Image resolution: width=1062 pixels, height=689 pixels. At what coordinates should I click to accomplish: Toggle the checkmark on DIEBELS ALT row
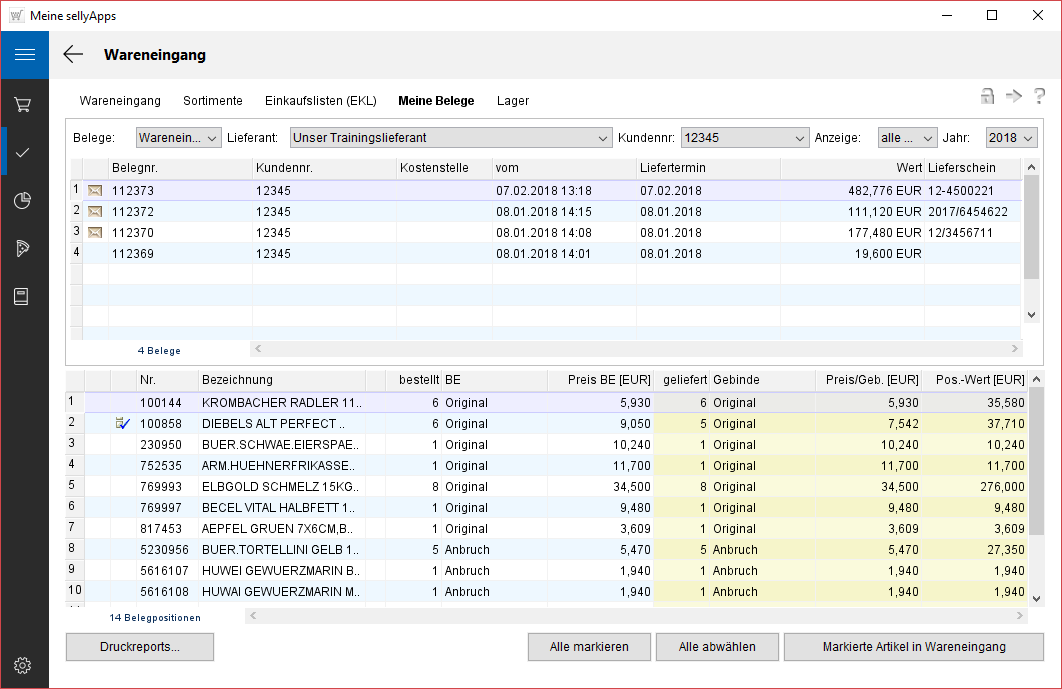[124, 424]
